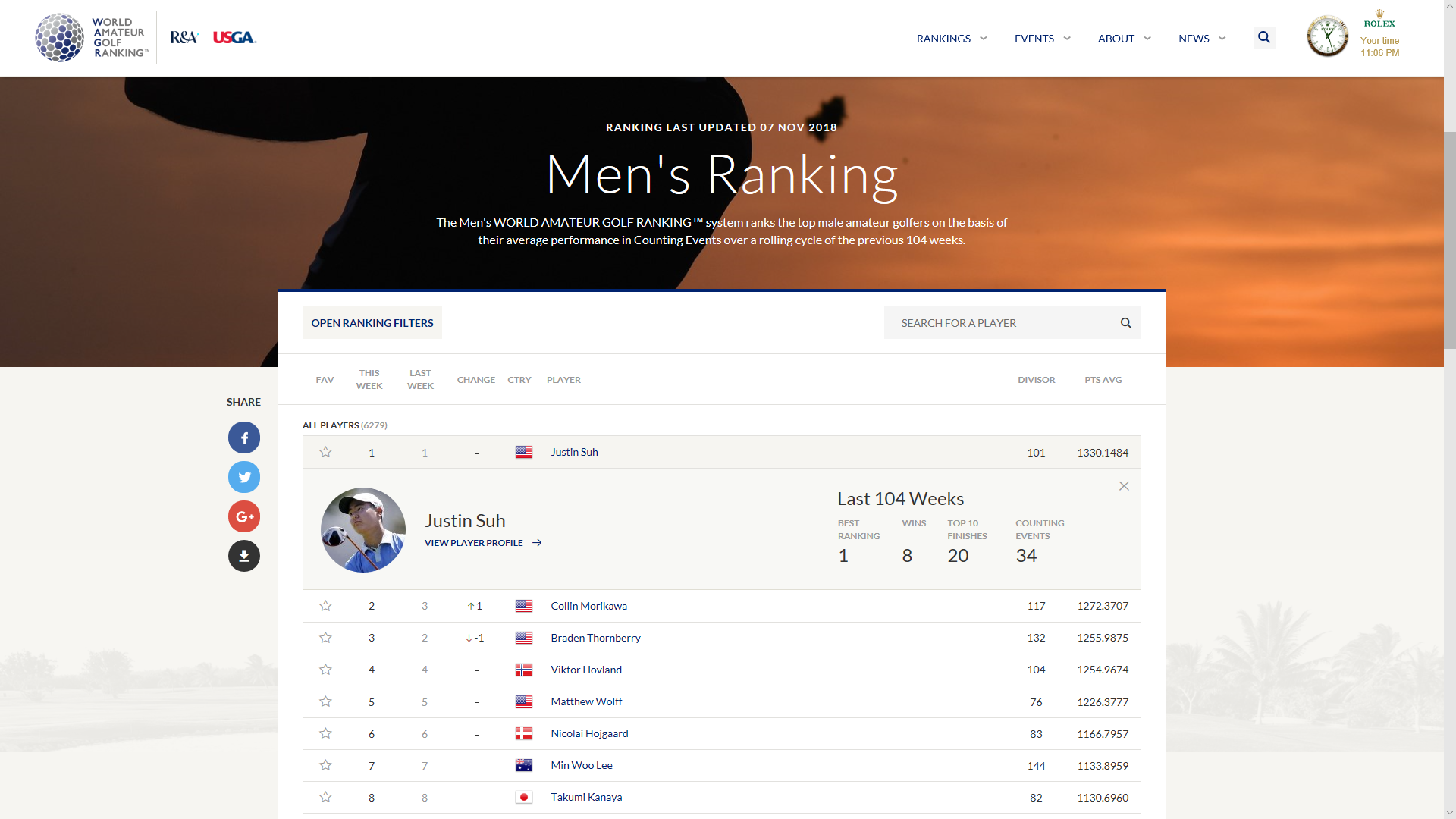Click the Your time 11:06 PM text
This screenshot has height=819, width=1456.
pyautogui.click(x=1379, y=47)
